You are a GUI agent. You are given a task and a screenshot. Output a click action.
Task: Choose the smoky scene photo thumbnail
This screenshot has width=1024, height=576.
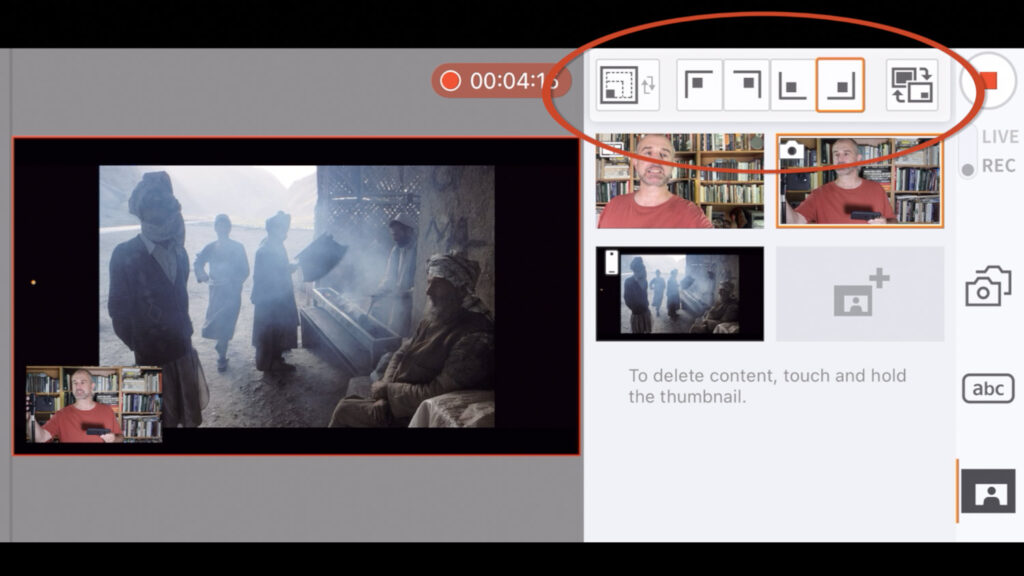pyautogui.click(x=679, y=293)
